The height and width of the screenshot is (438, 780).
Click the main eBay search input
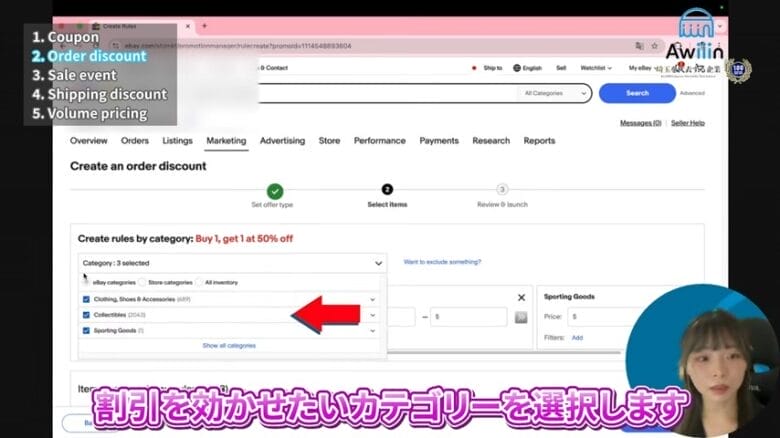tap(388, 93)
